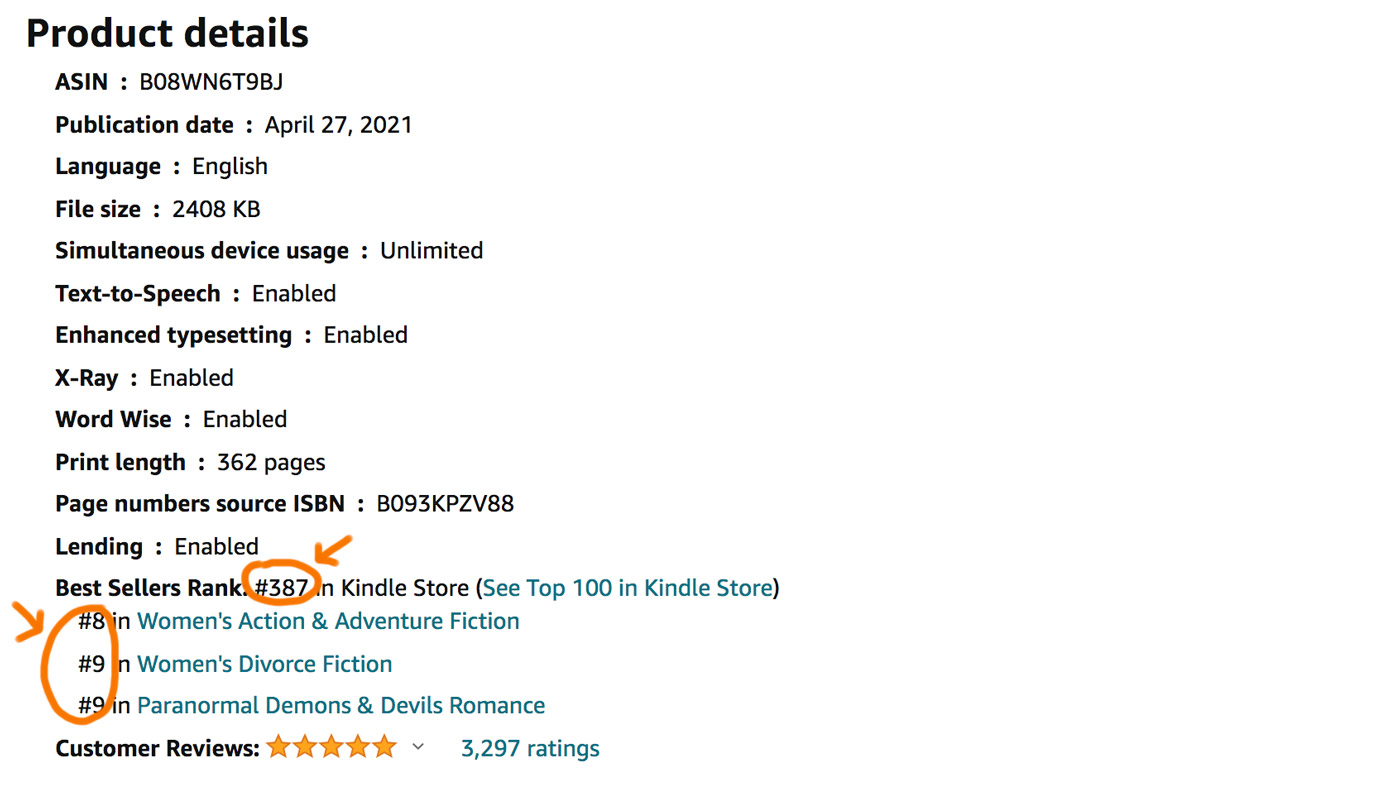Viewport: 1400px width, 789px height.
Task: Open Paranormal Demons & Devils Romance category
Action: point(341,706)
